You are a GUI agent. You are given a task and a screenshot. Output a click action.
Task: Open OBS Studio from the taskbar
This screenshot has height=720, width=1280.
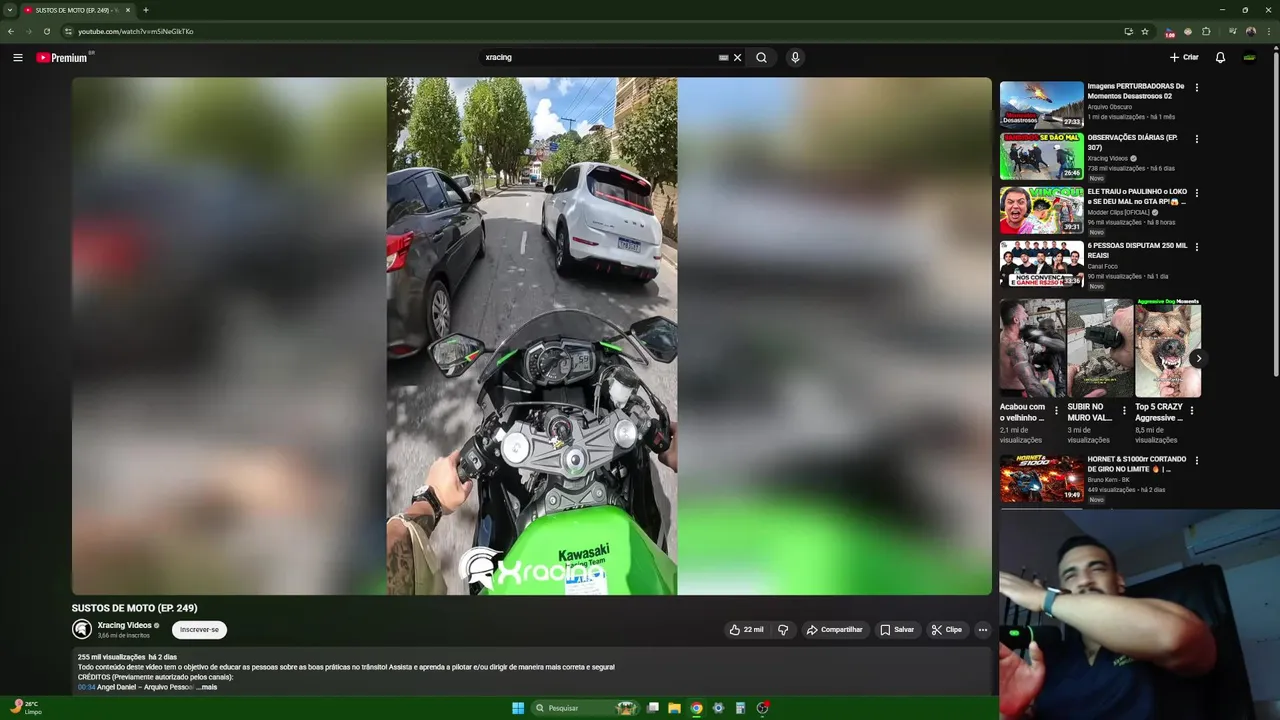(x=762, y=708)
